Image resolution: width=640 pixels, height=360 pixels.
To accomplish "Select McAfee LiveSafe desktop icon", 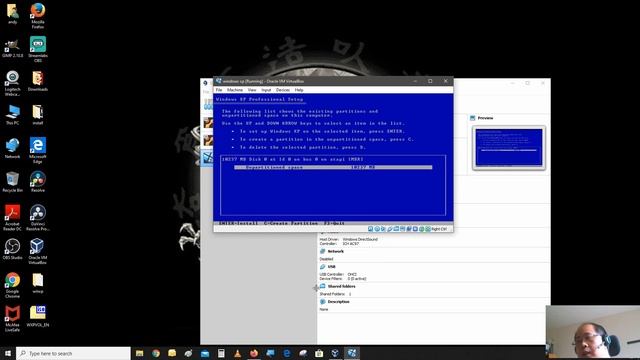I will (13, 319).
